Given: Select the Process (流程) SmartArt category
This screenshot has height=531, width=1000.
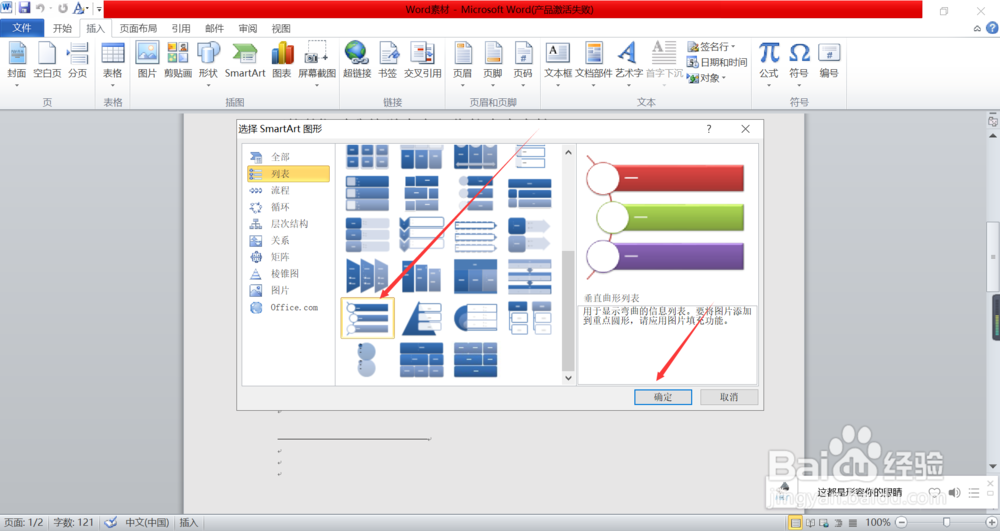Looking at the screenshot, I should click(x=288, y=190).
